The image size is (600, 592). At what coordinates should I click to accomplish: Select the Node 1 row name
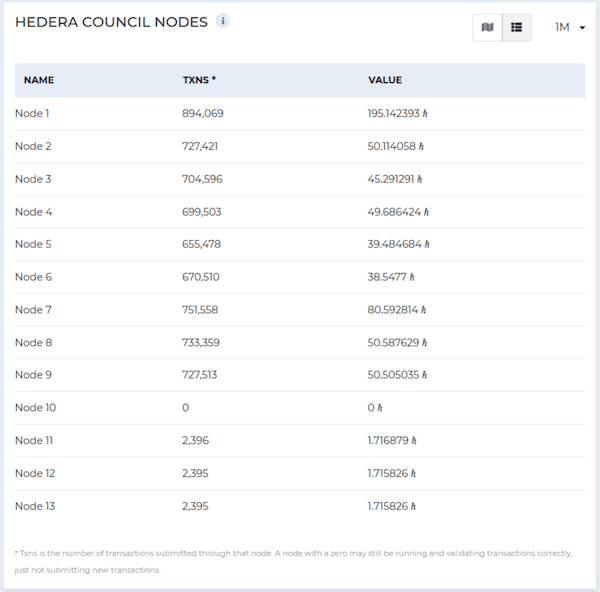[32, 113]
